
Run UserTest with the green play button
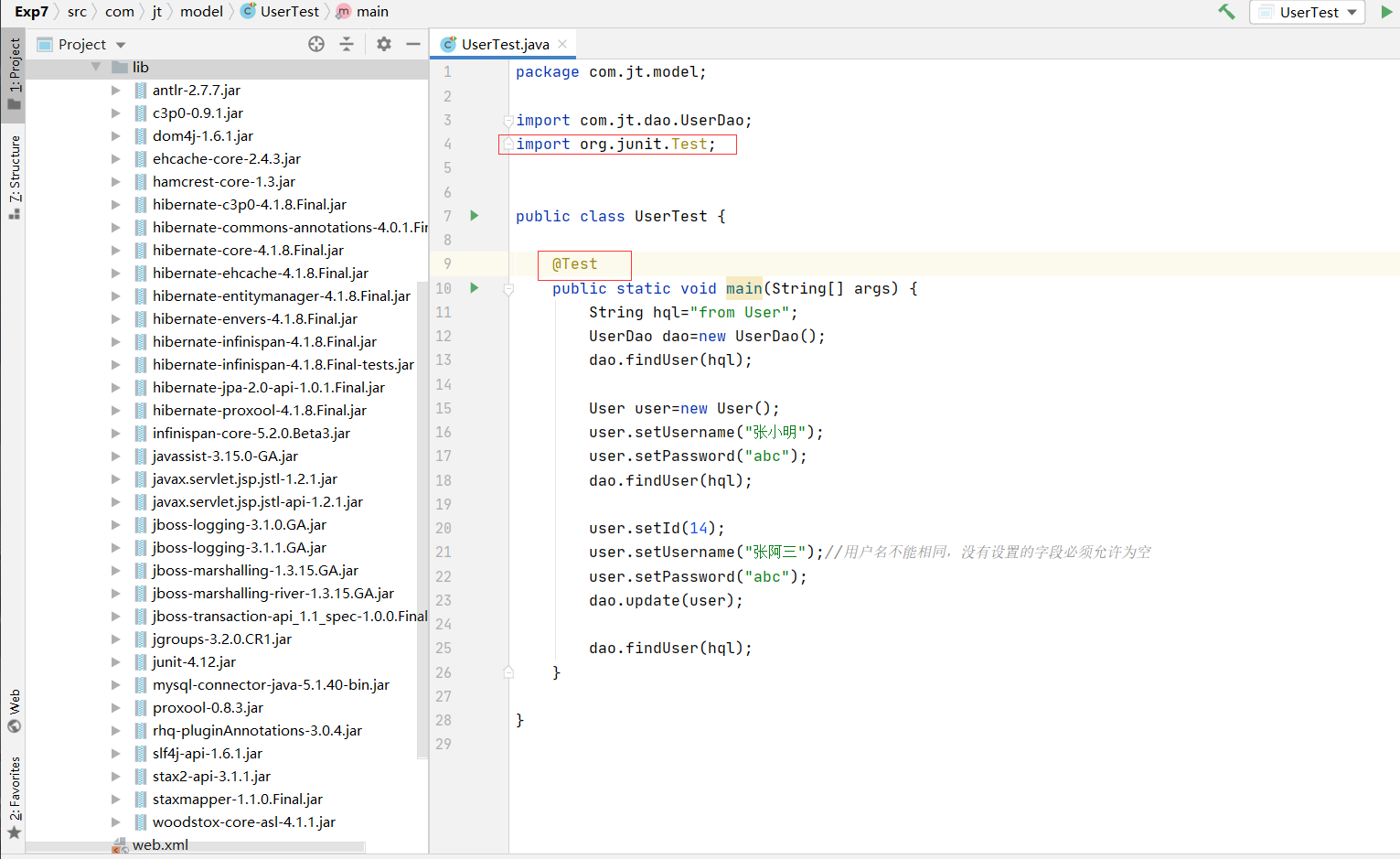click(x=1386, y=12)
